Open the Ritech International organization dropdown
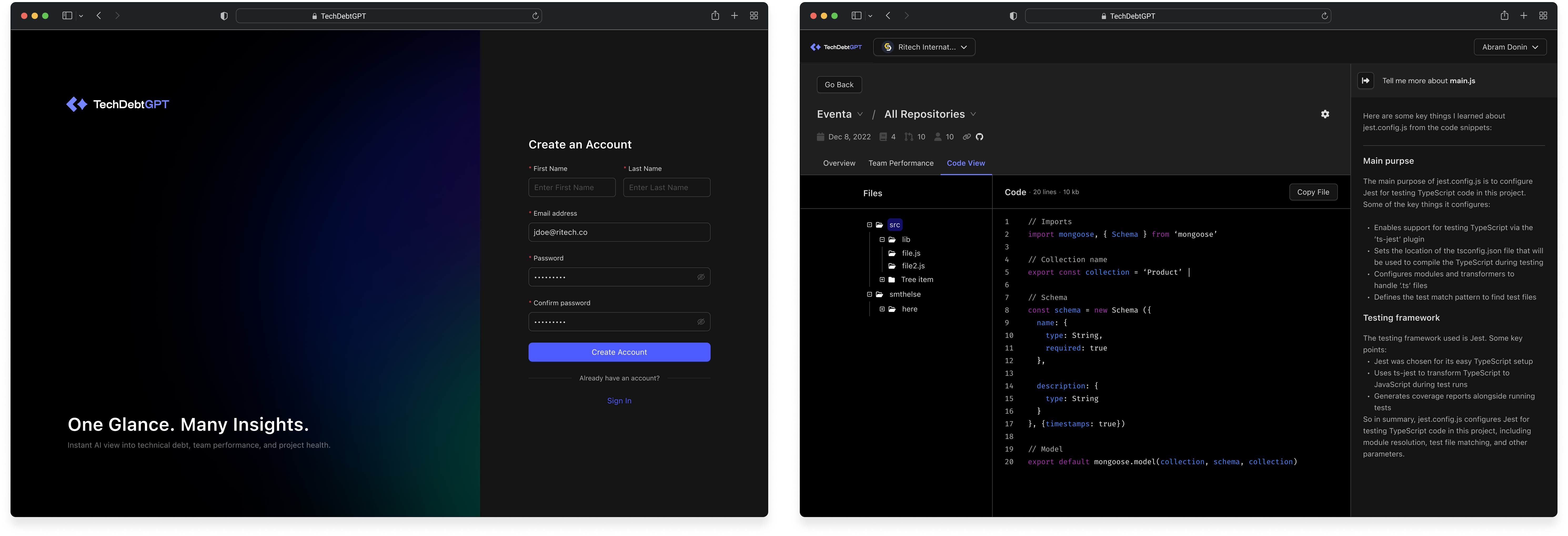Viewport: 1568px width, 536px height. [x=924, y=47]
